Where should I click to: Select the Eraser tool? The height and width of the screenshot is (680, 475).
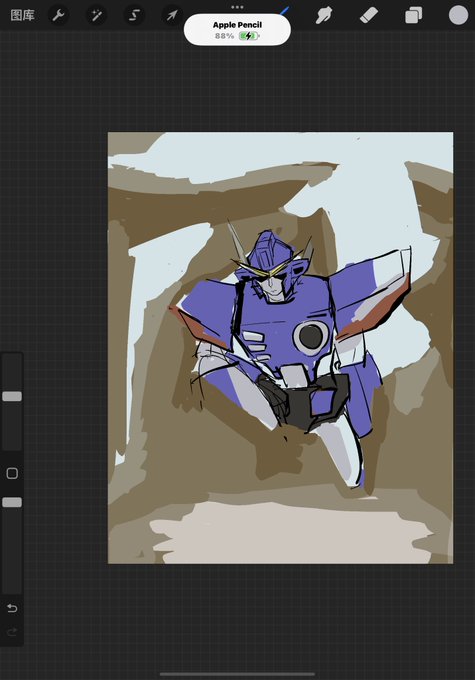pos(369,16)
